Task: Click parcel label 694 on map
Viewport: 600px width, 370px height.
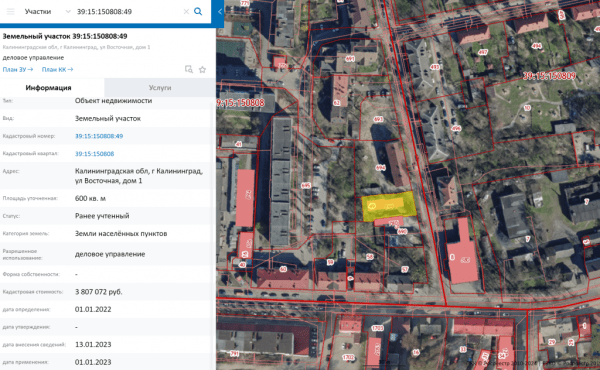Action: click(x=380, y=168)
